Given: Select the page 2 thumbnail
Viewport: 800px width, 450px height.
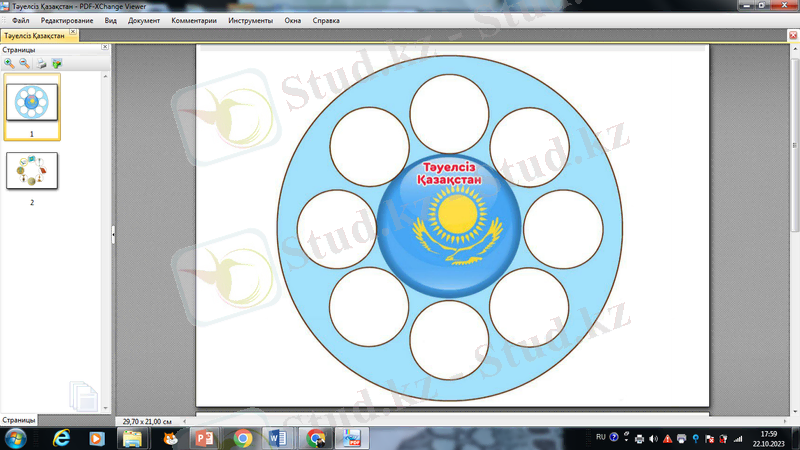Looking at the screenshot, I should (x=32, y=170).
